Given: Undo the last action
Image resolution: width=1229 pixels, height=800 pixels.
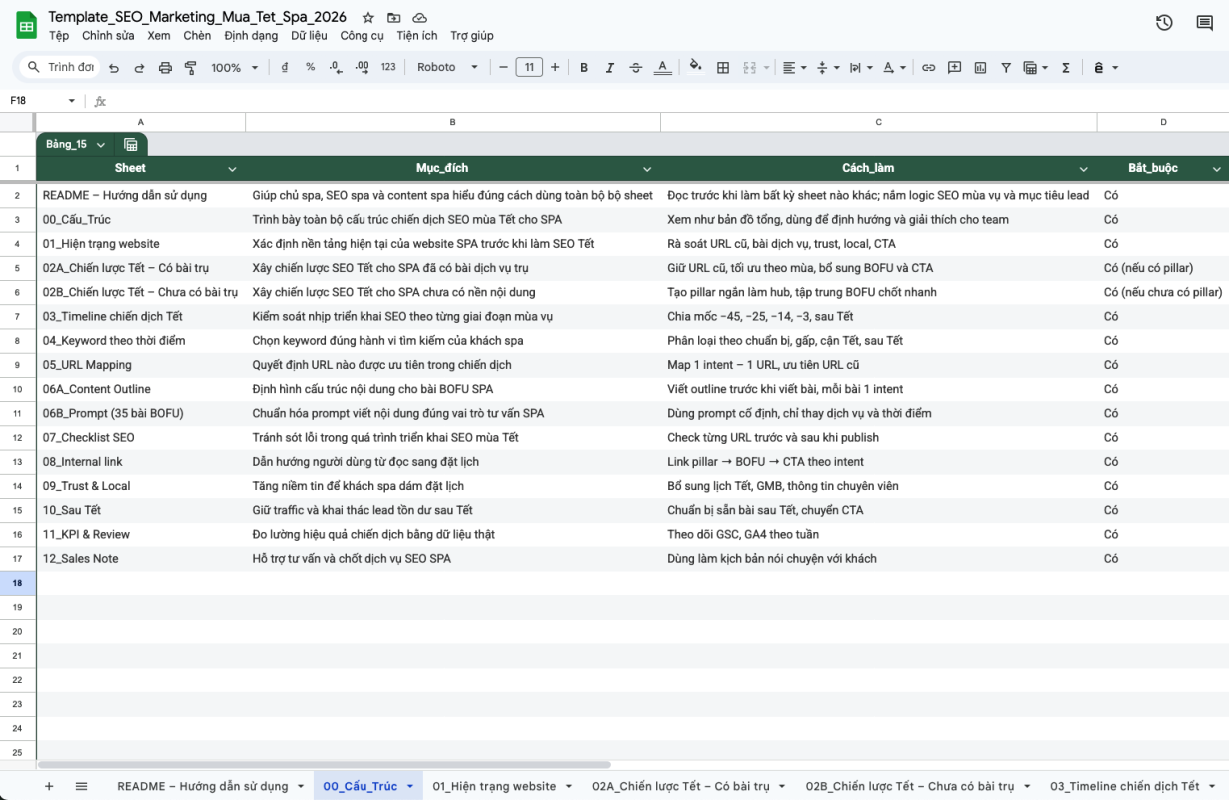Looking at the screenshot, I should click(x=114, y=68).
